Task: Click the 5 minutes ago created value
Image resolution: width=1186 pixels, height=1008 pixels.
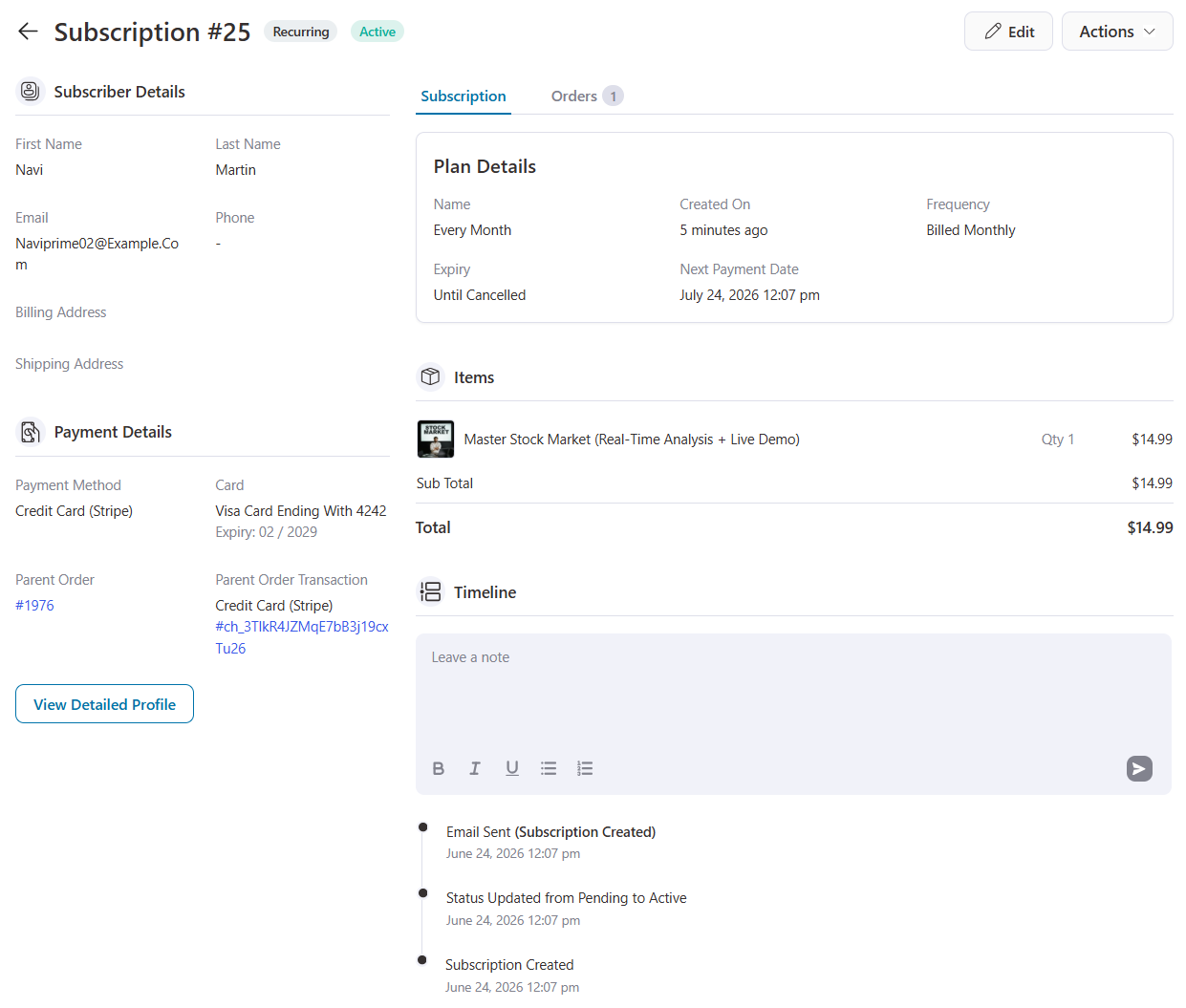Action: tap(723, 230)
